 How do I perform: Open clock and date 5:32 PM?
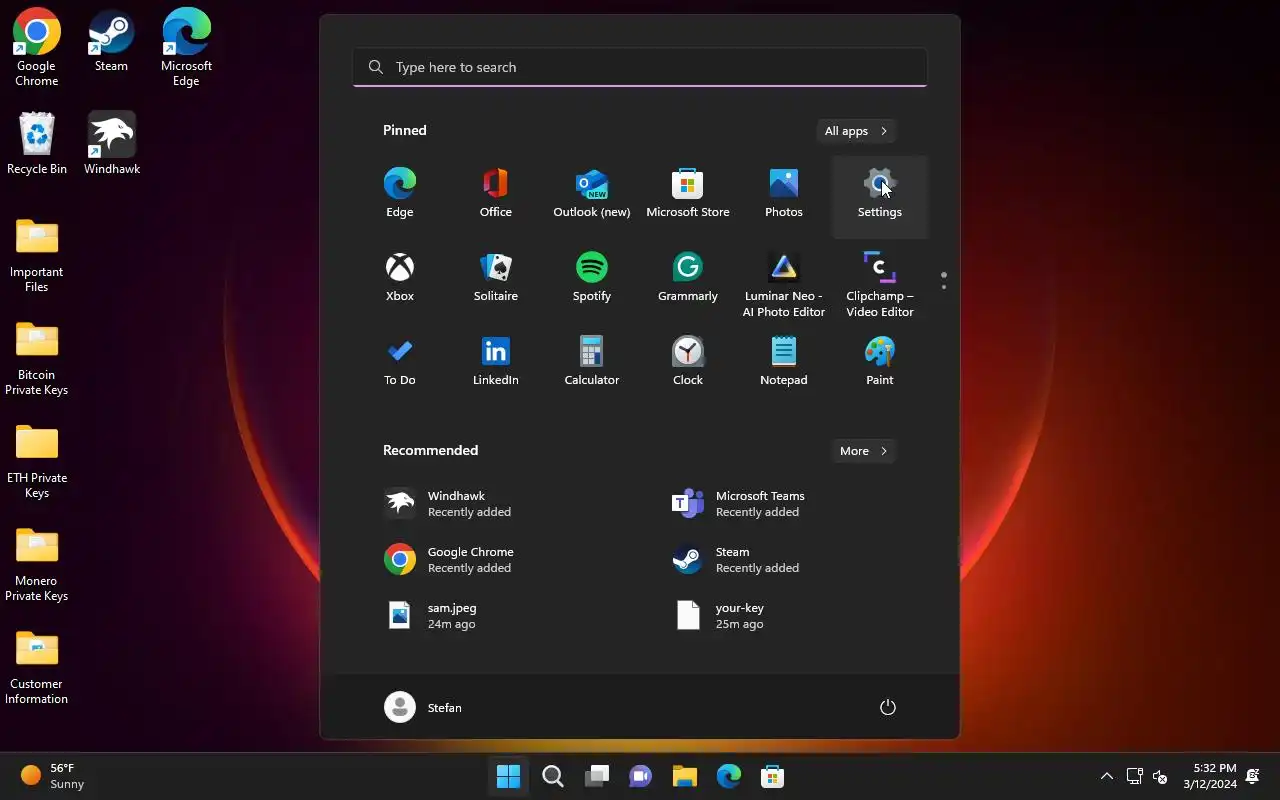coord(1210,776)
